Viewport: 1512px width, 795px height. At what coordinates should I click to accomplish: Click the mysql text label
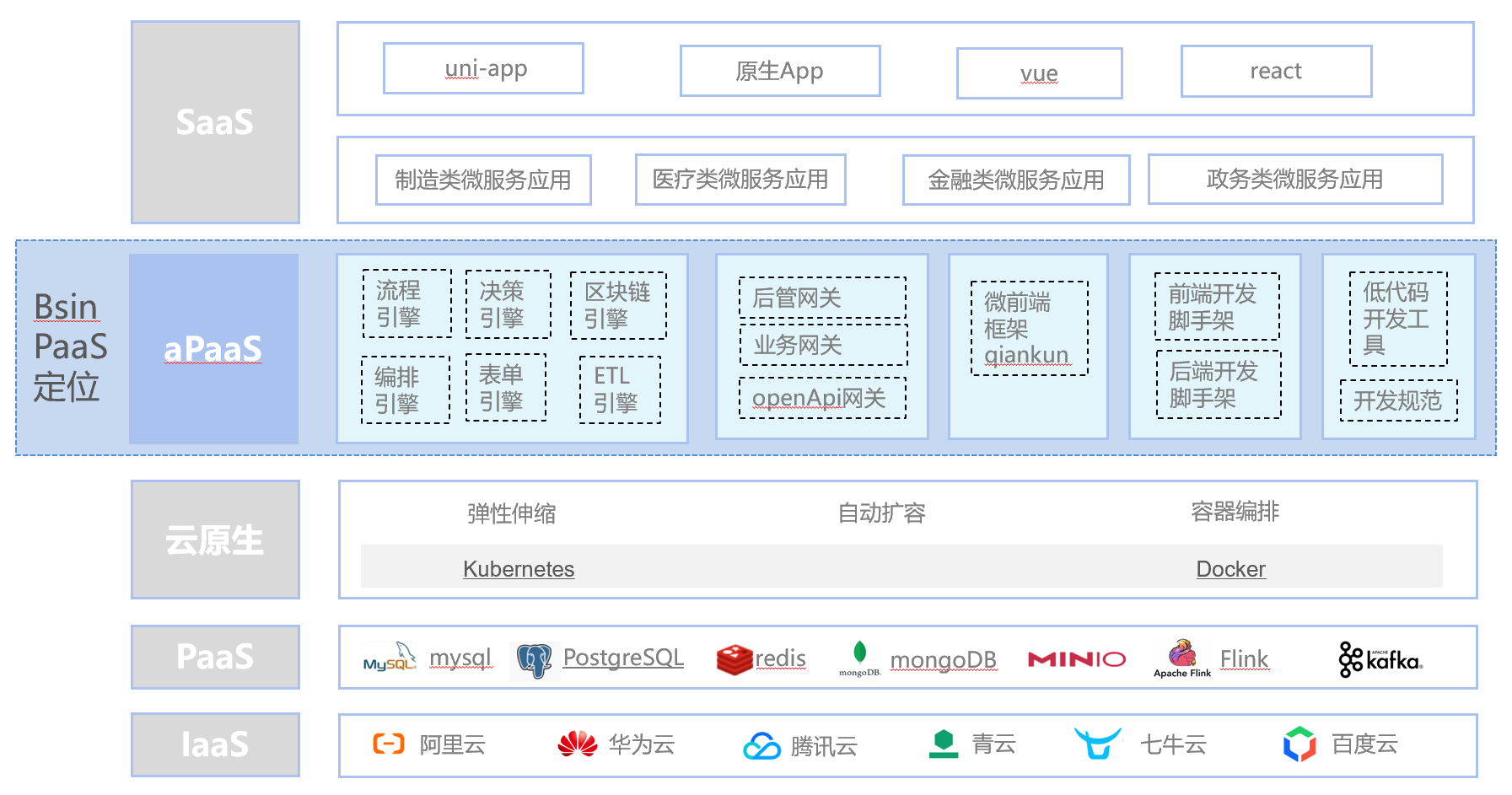coord(460,658)
